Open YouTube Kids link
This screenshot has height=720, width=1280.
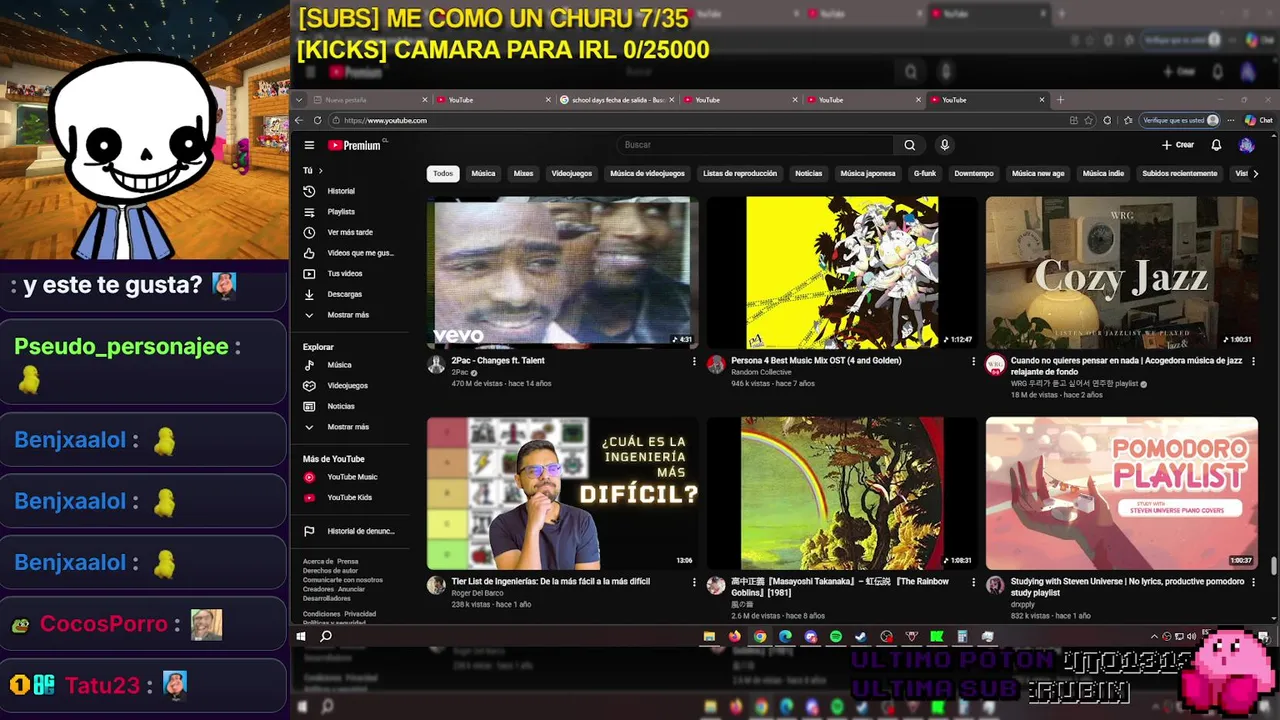(352, 497)
